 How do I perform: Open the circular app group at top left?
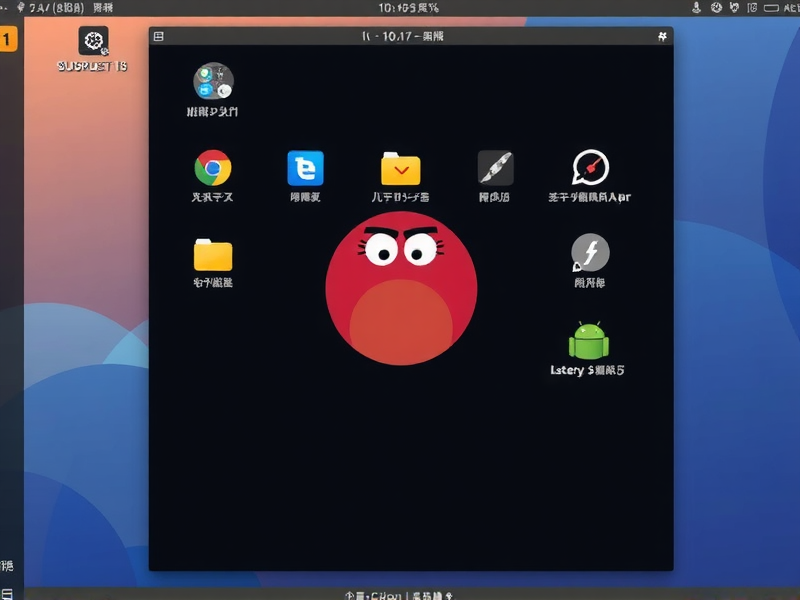pyautogui.click(x=213, y=82)
